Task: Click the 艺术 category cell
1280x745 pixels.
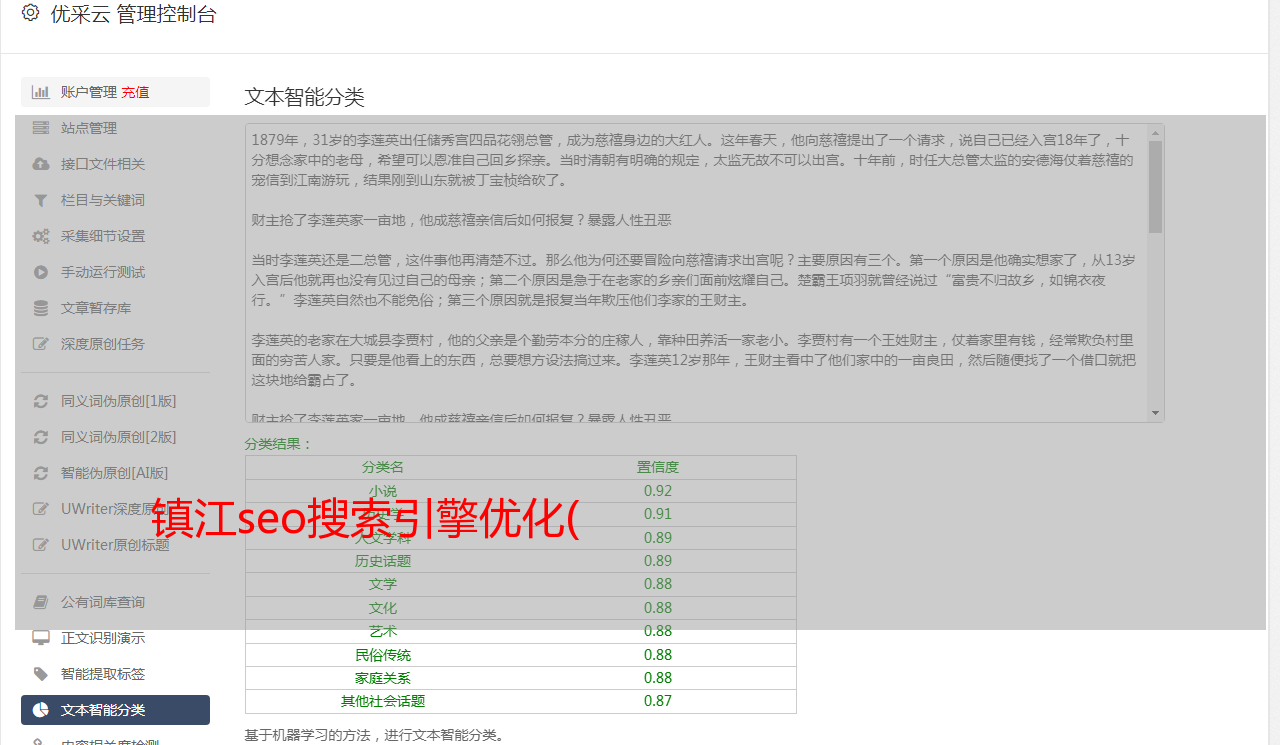Action: pos(383,631)
